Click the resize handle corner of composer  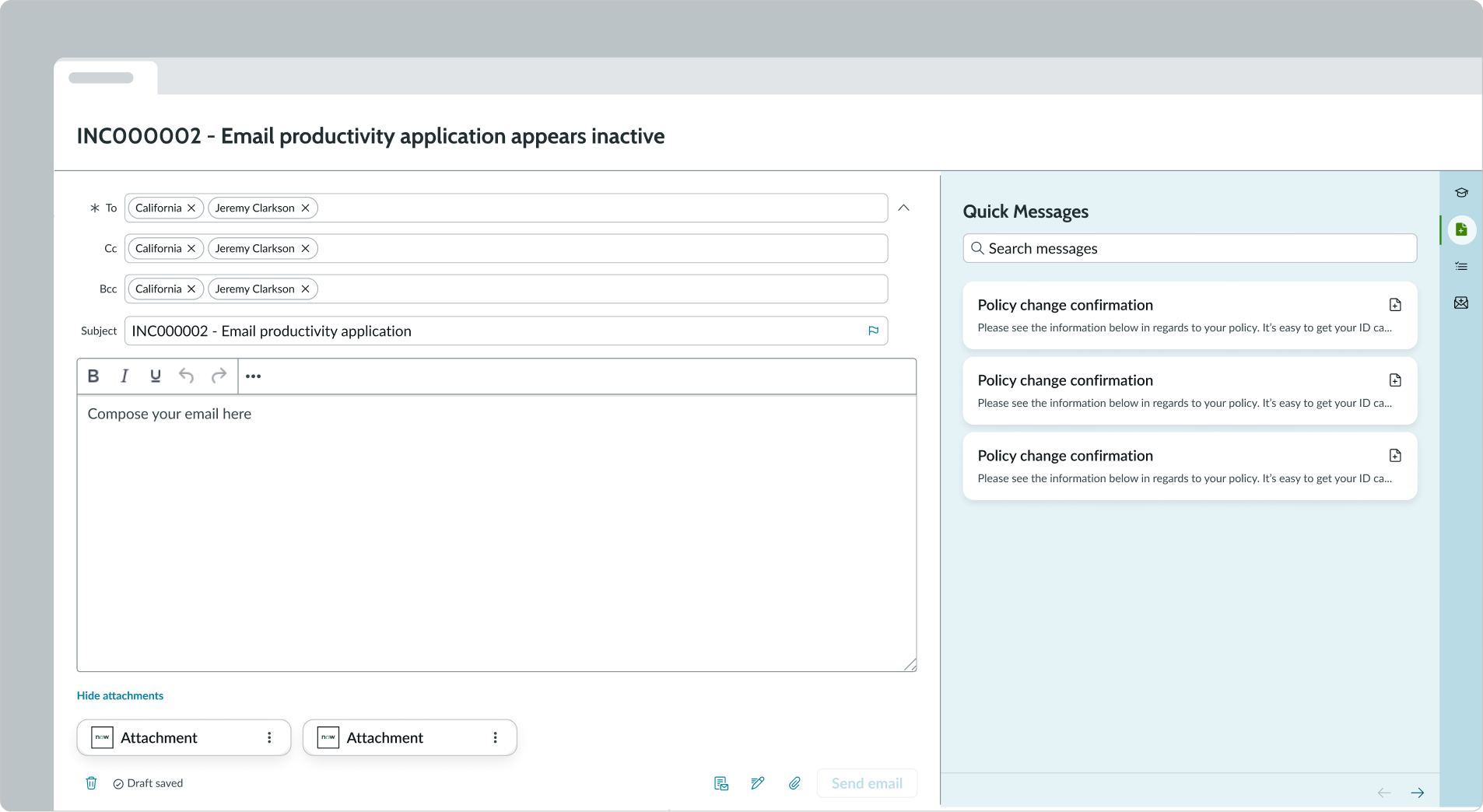pyautogui.click(x=910, y=665)
